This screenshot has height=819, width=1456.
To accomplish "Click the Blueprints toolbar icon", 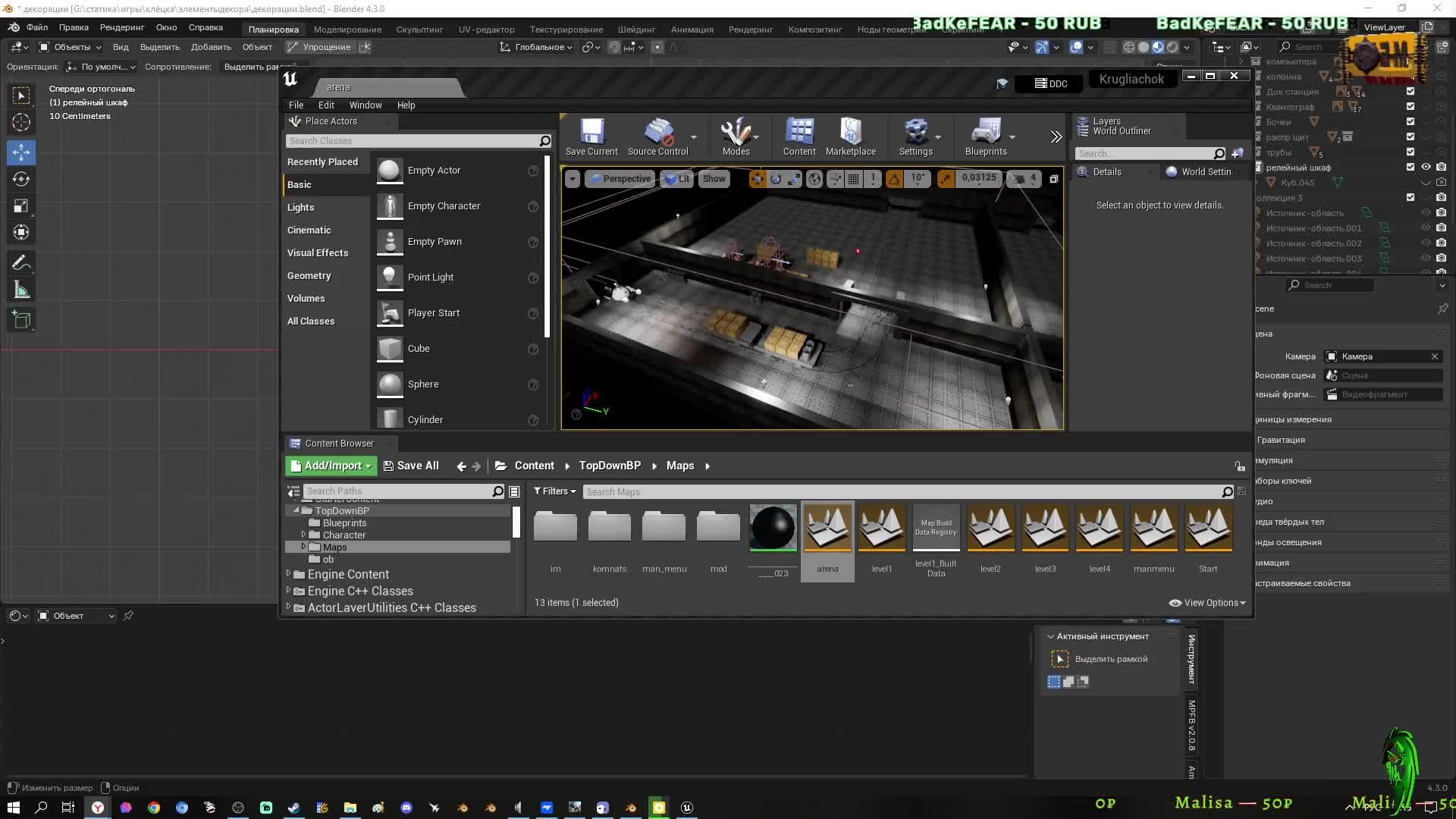I will pos(985,136).
